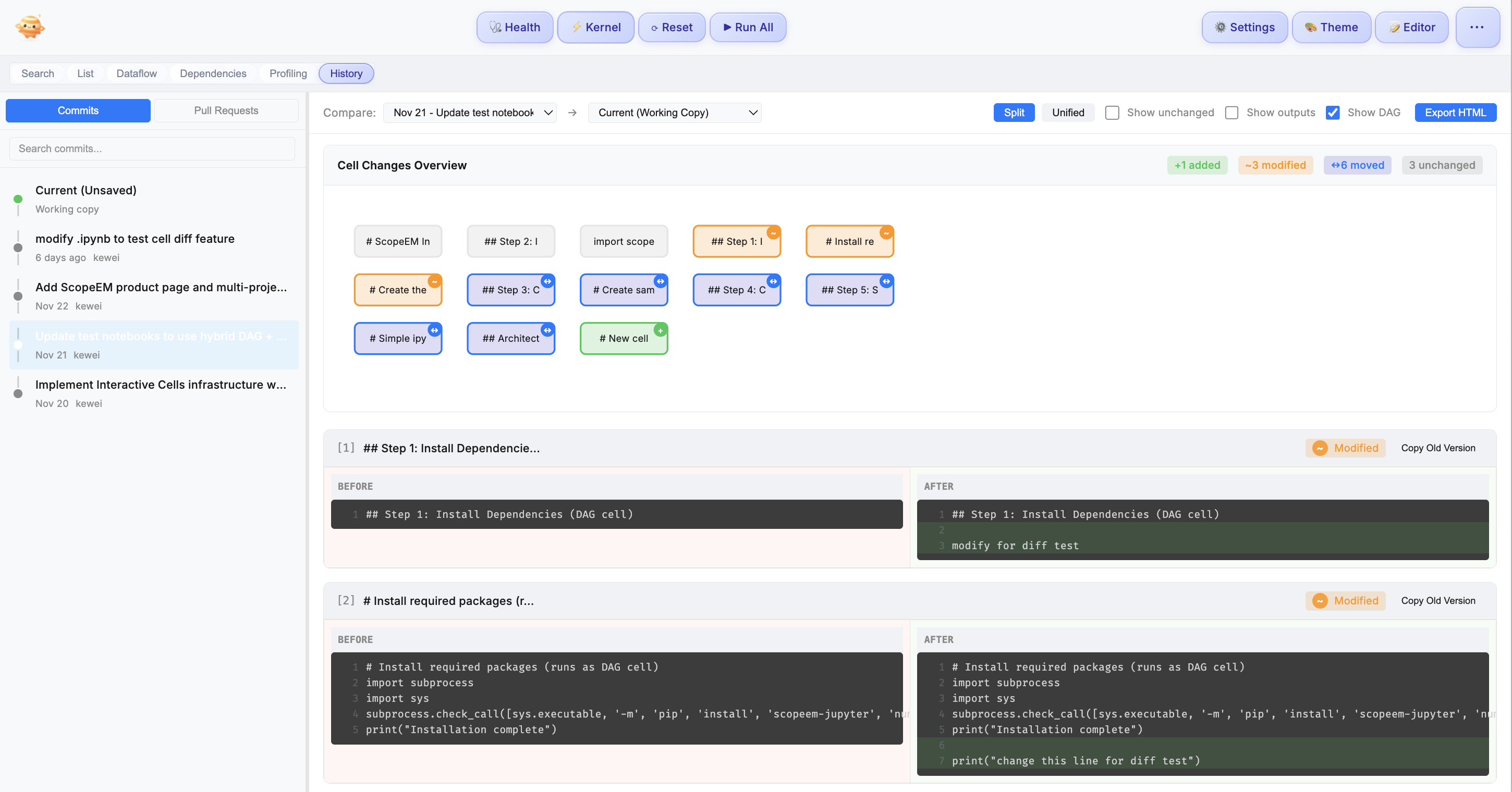
Task: Click the Export HTML button
Action: (1456, 112)
